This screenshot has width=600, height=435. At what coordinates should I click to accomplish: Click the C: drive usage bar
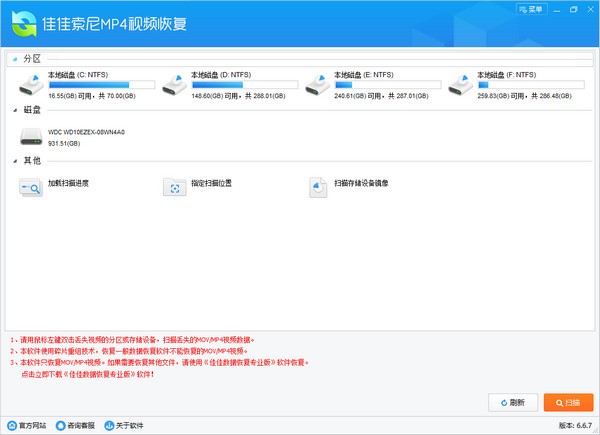tap(102, 85)
